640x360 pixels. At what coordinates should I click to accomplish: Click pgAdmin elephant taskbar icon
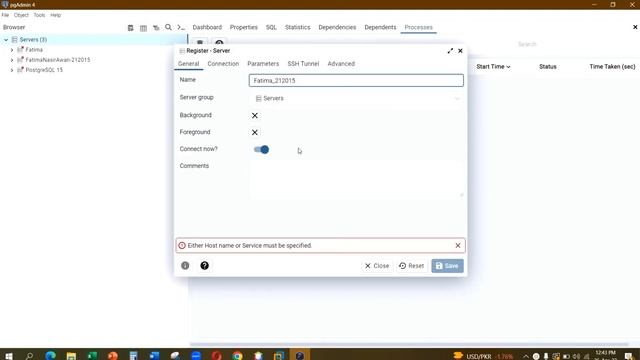[300, 356]
